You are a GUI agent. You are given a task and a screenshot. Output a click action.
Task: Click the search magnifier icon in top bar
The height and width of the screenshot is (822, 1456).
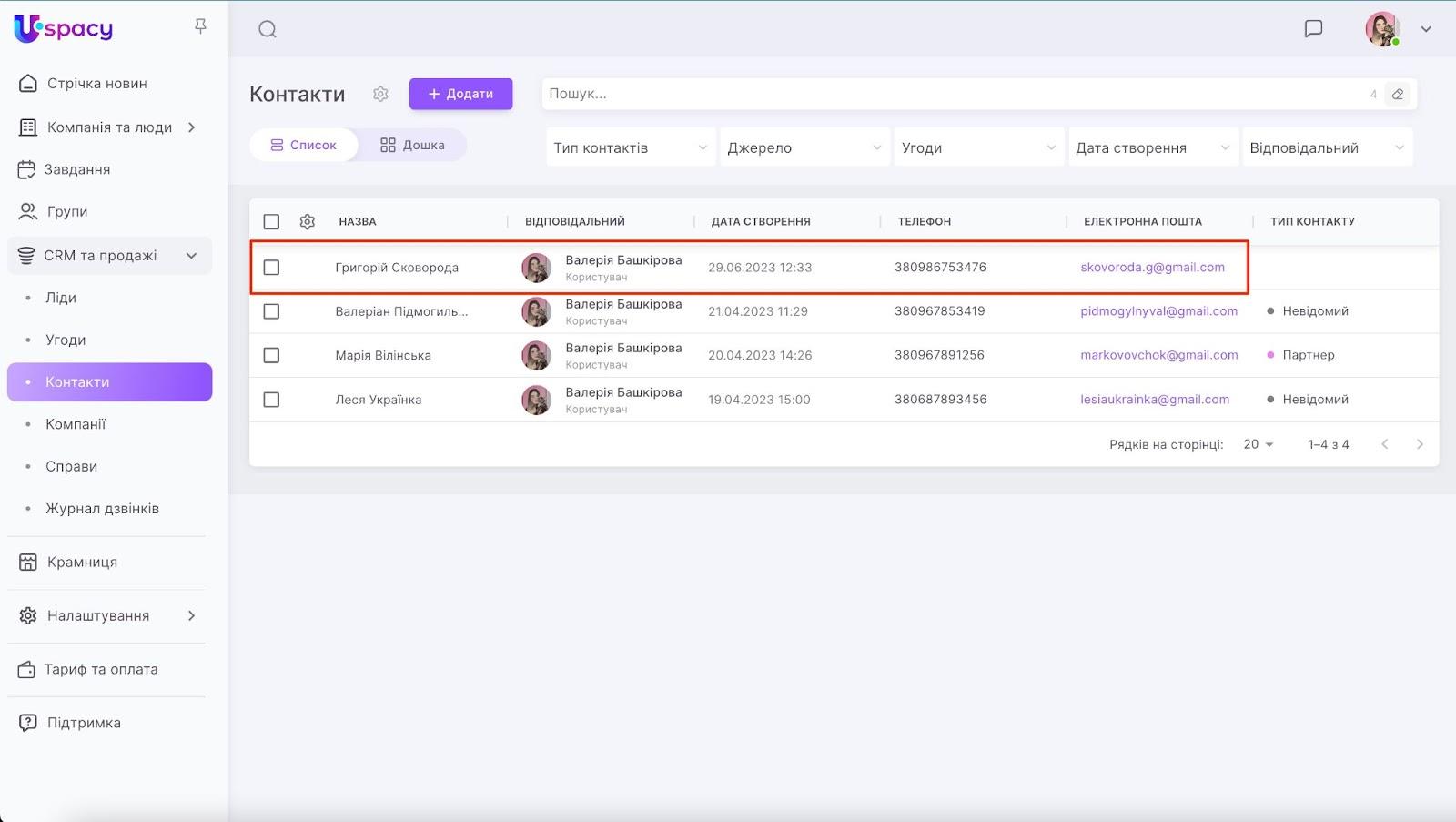[268, 29]
